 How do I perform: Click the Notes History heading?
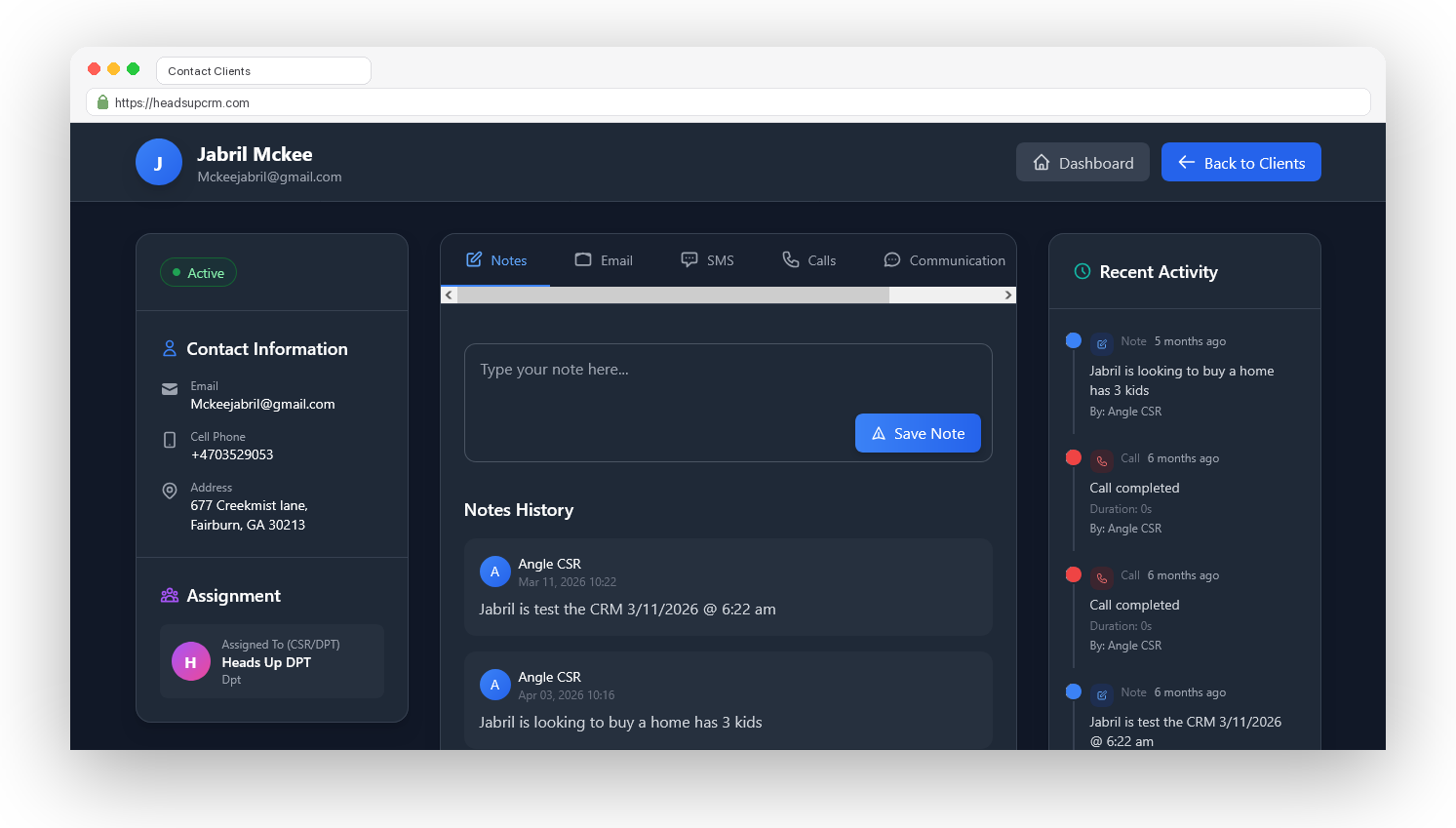519,509
